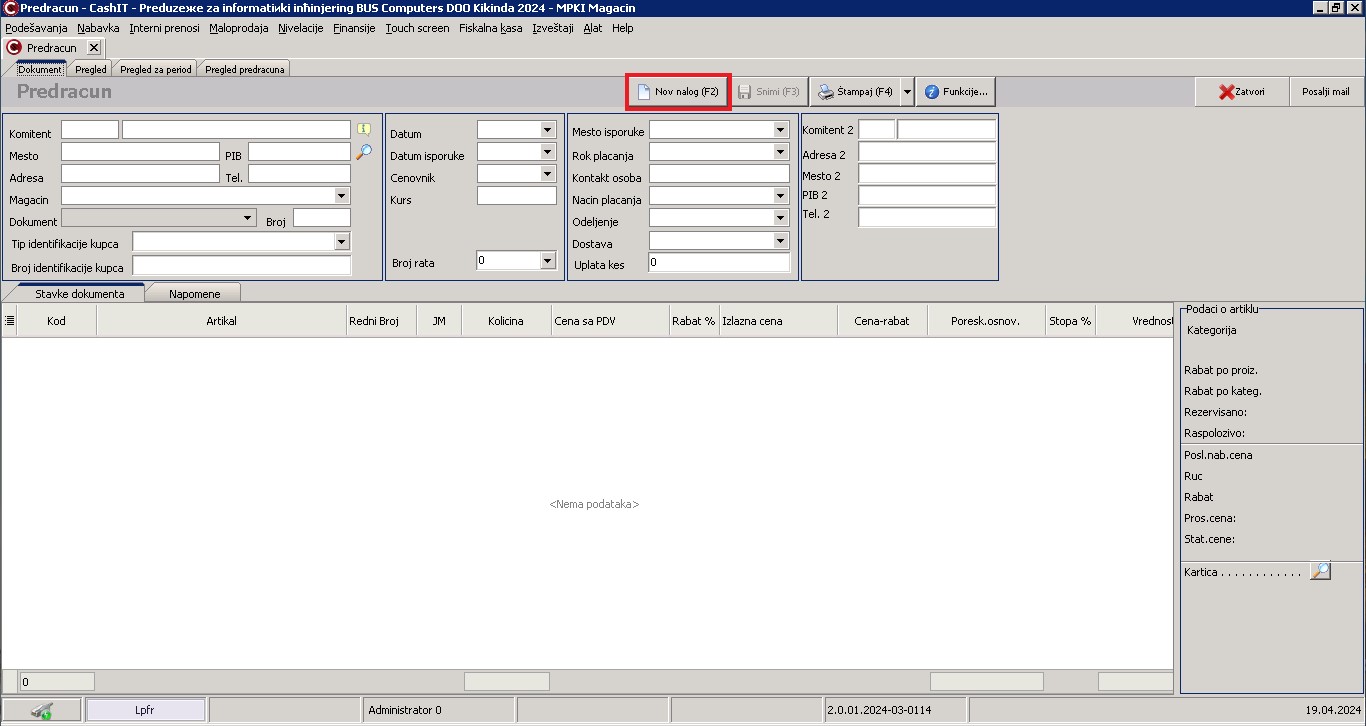The image size is (1366, 726).
Task: Expand the Cenovnik dropdown
Action: point(547,174)
